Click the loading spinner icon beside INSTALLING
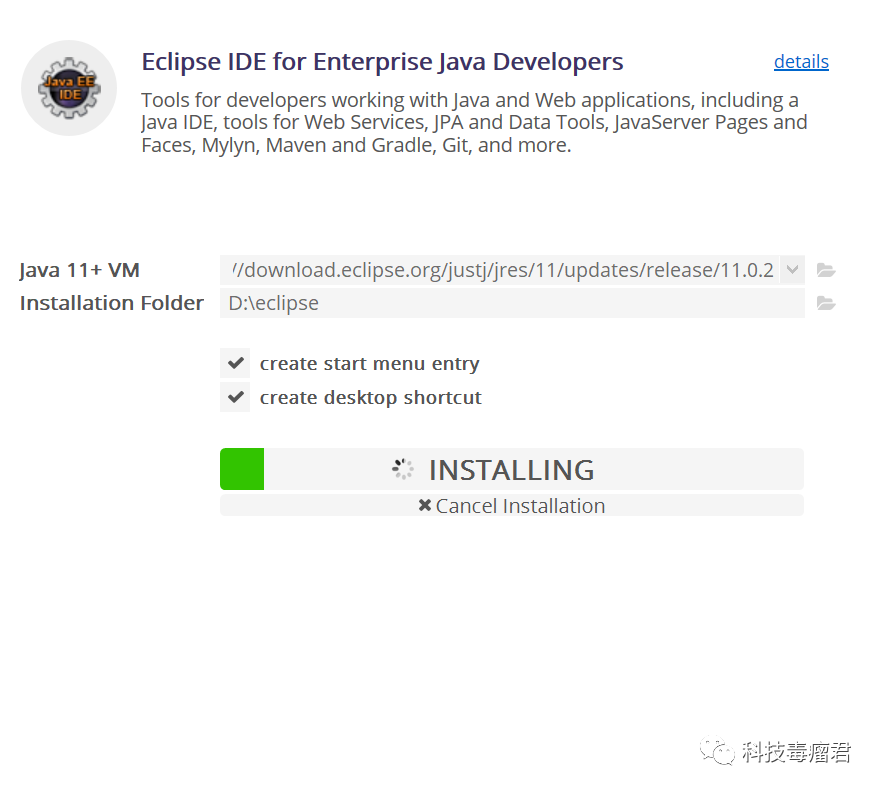 402,469
